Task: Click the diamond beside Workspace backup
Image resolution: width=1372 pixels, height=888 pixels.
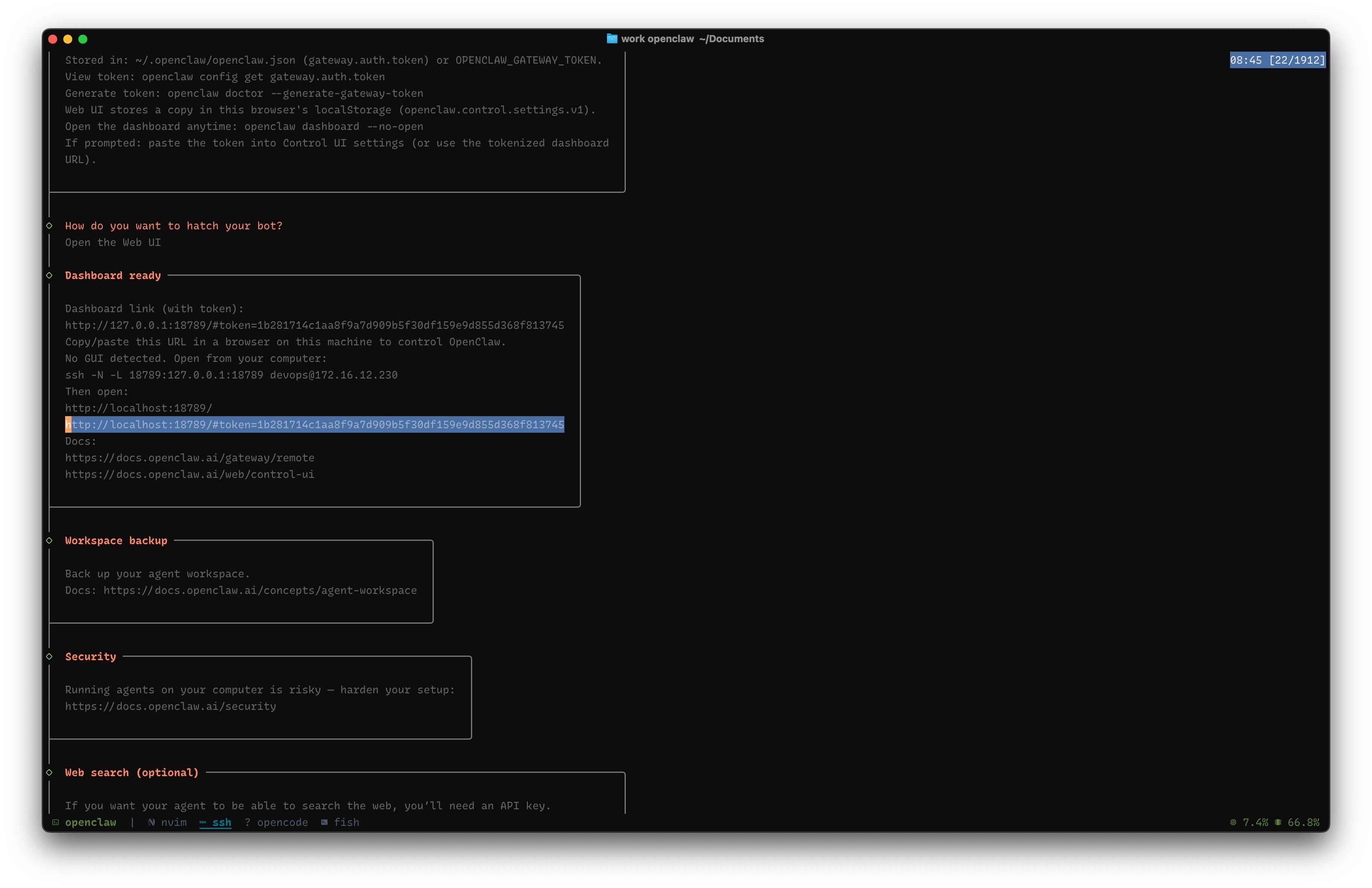Action: point(50,540)
